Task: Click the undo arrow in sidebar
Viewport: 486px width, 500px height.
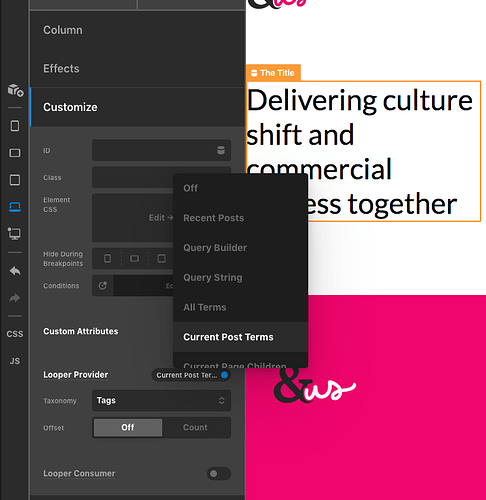Action: (15, 271)
